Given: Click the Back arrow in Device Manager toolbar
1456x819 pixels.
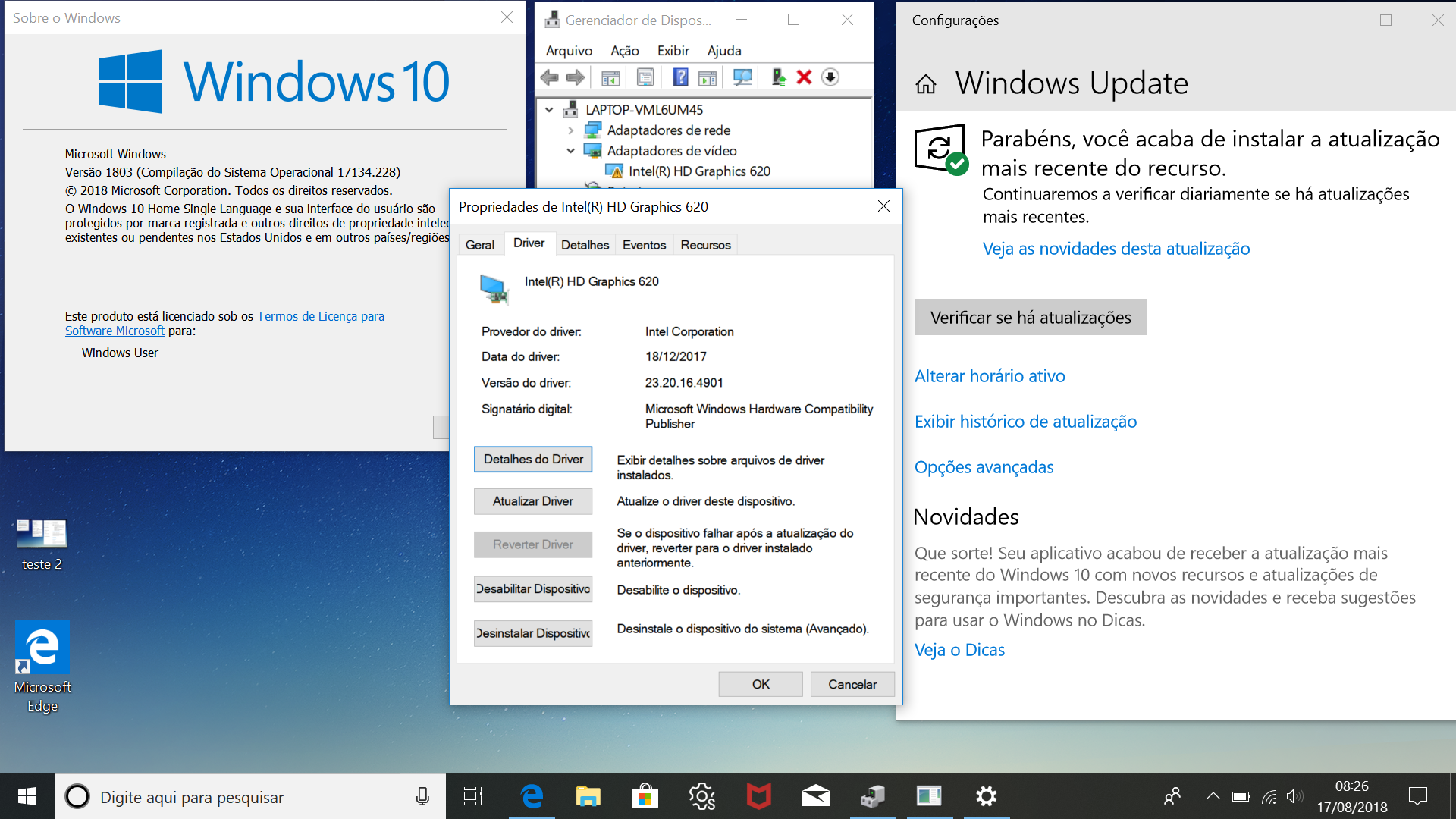Looking at the screenshot, I should [x=550, y=77].
